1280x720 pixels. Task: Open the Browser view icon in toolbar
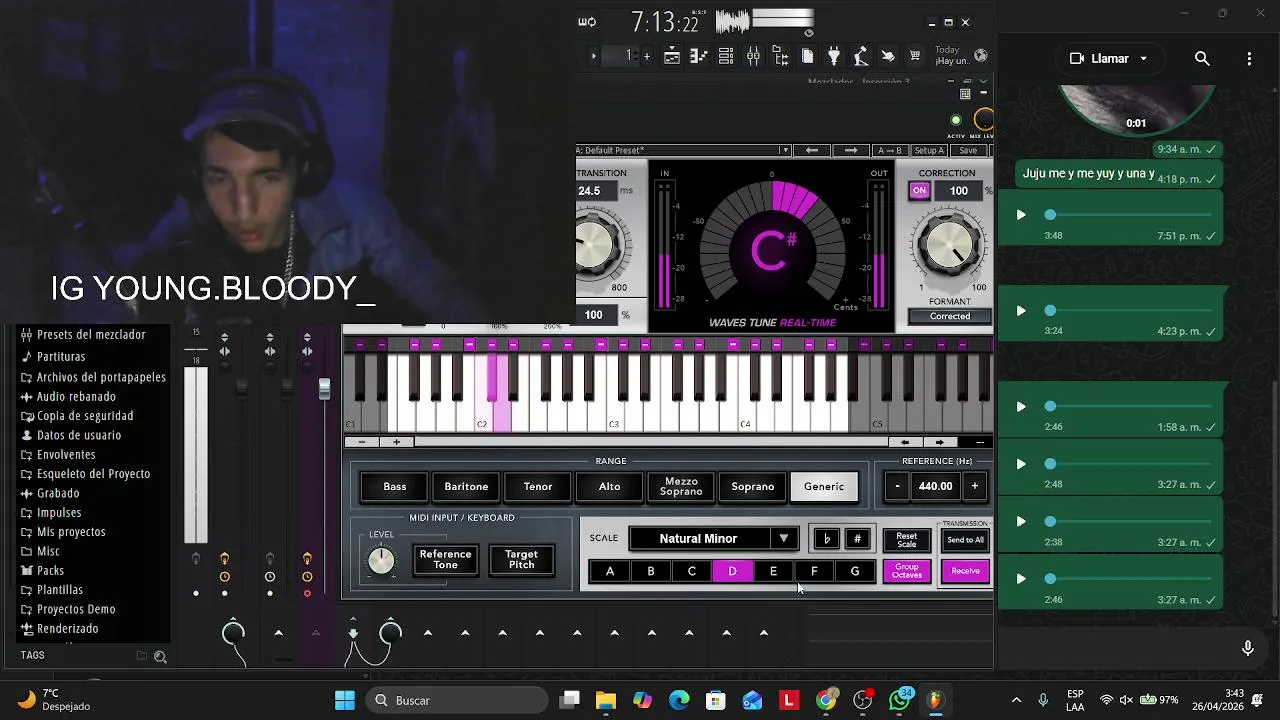(x=780, y=56)
